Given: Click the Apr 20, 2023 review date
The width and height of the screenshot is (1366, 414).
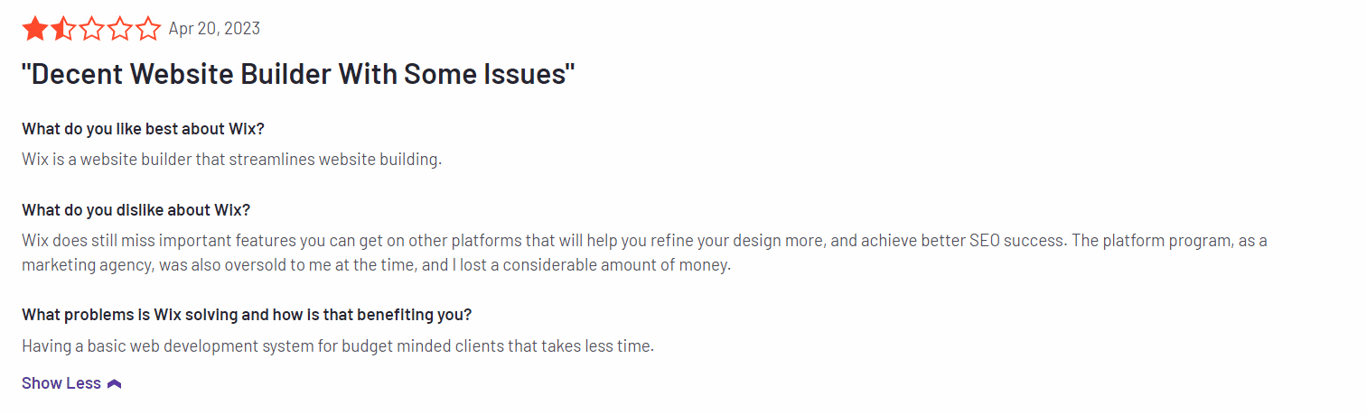Looking at the screenshot, I should pos(214,28).
